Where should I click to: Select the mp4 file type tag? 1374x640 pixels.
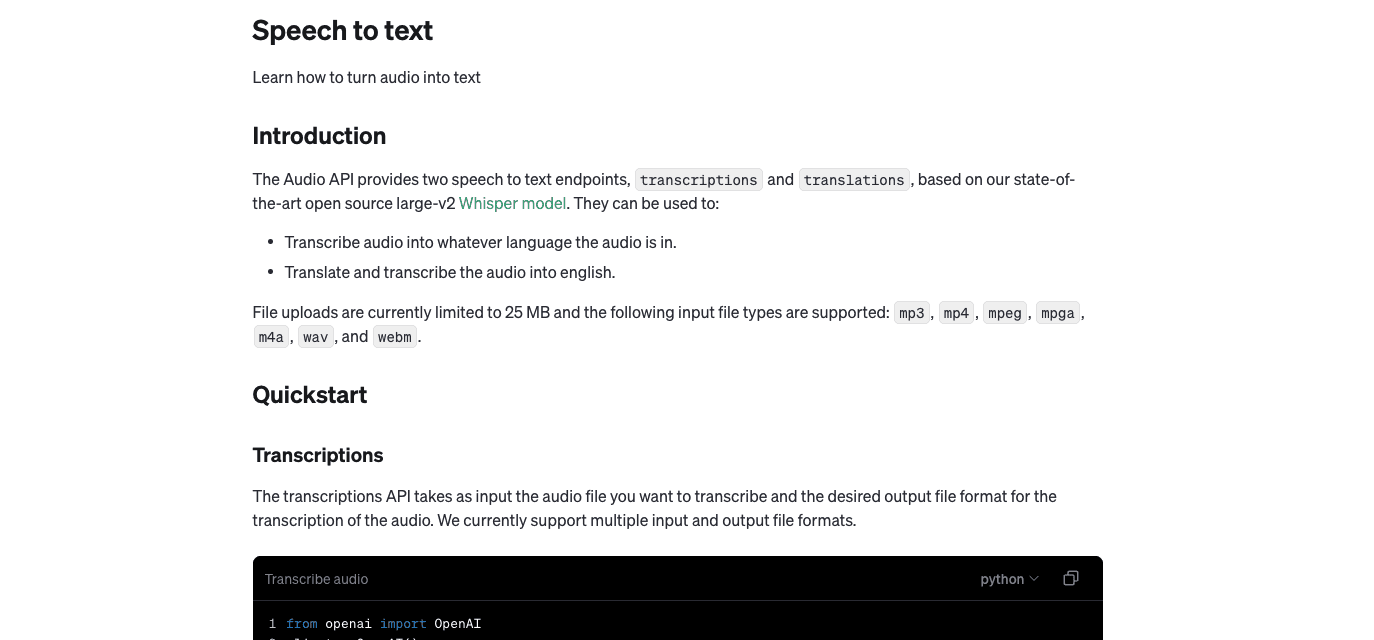coord(956,312)
